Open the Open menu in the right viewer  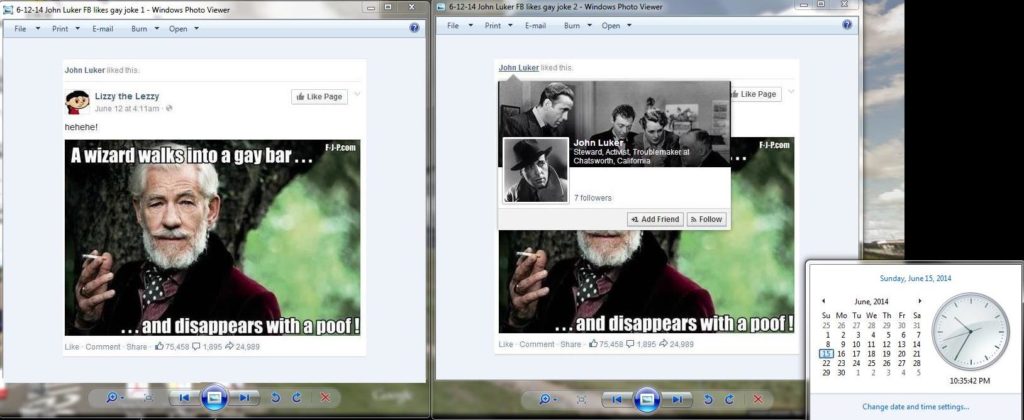[615, 25]
